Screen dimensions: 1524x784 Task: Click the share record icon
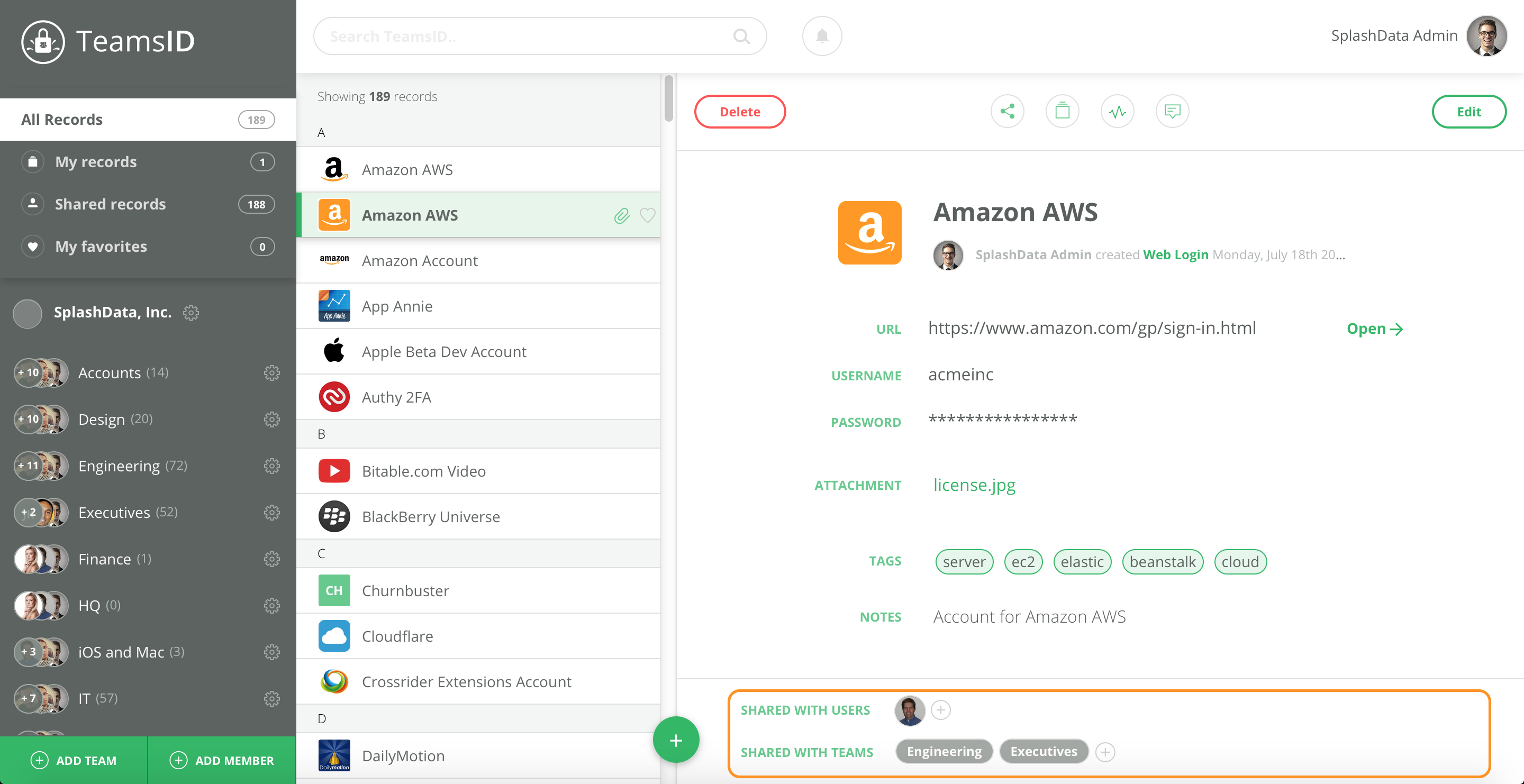(1007, 111)
